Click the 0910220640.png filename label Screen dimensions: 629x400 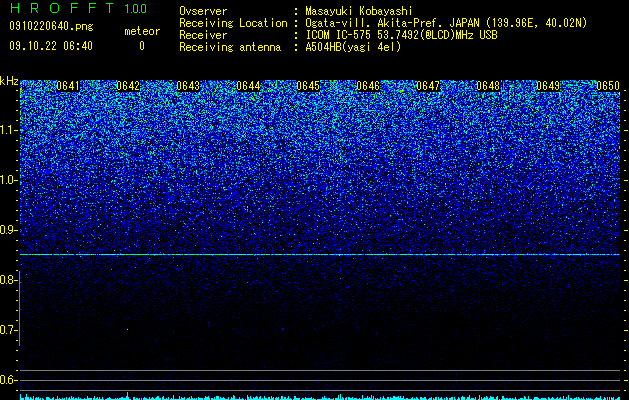(51, 26)
